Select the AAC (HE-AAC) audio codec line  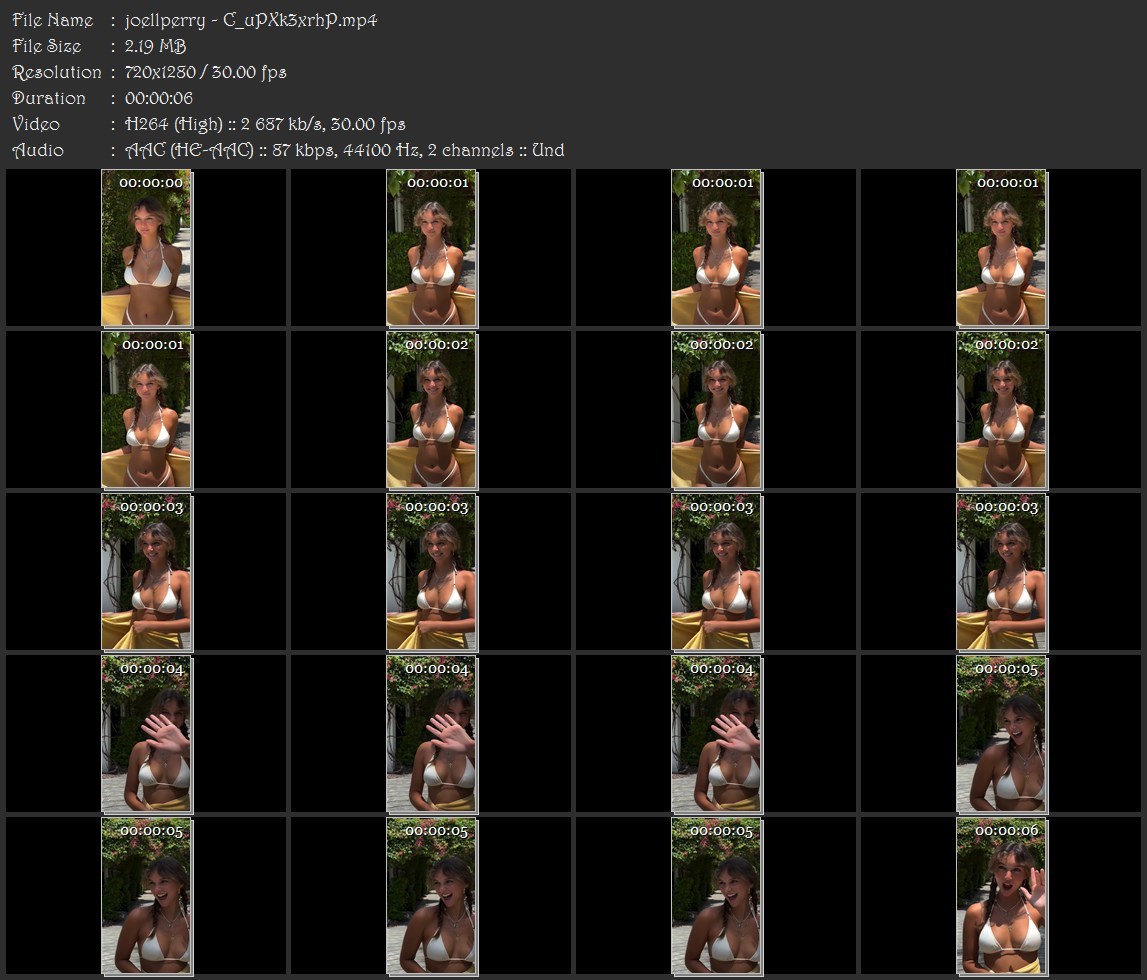(x=345, y=150)
